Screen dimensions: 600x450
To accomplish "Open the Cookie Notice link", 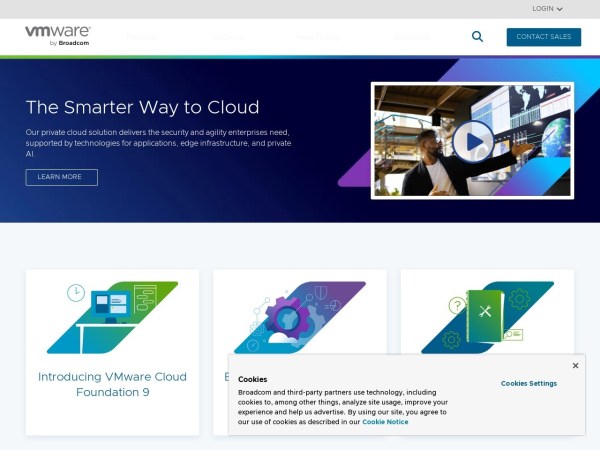I will 385,422.
